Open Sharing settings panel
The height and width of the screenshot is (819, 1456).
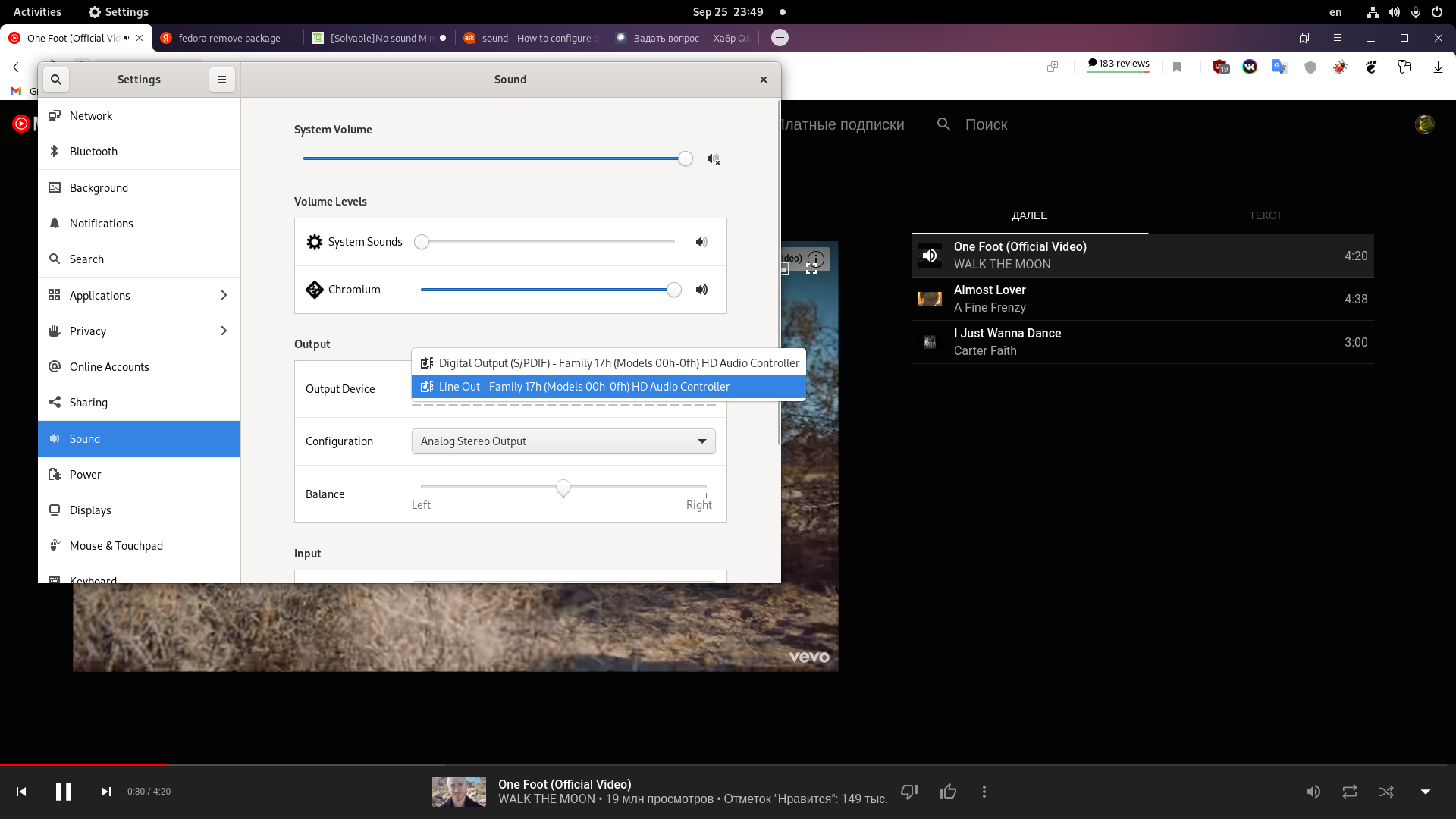[x=140, y=403]
